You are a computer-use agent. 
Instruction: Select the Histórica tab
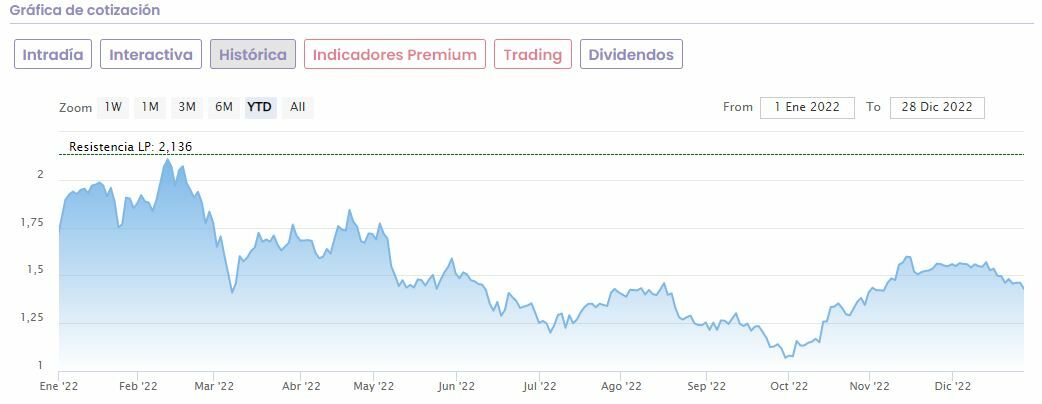[x=253, y=55]
